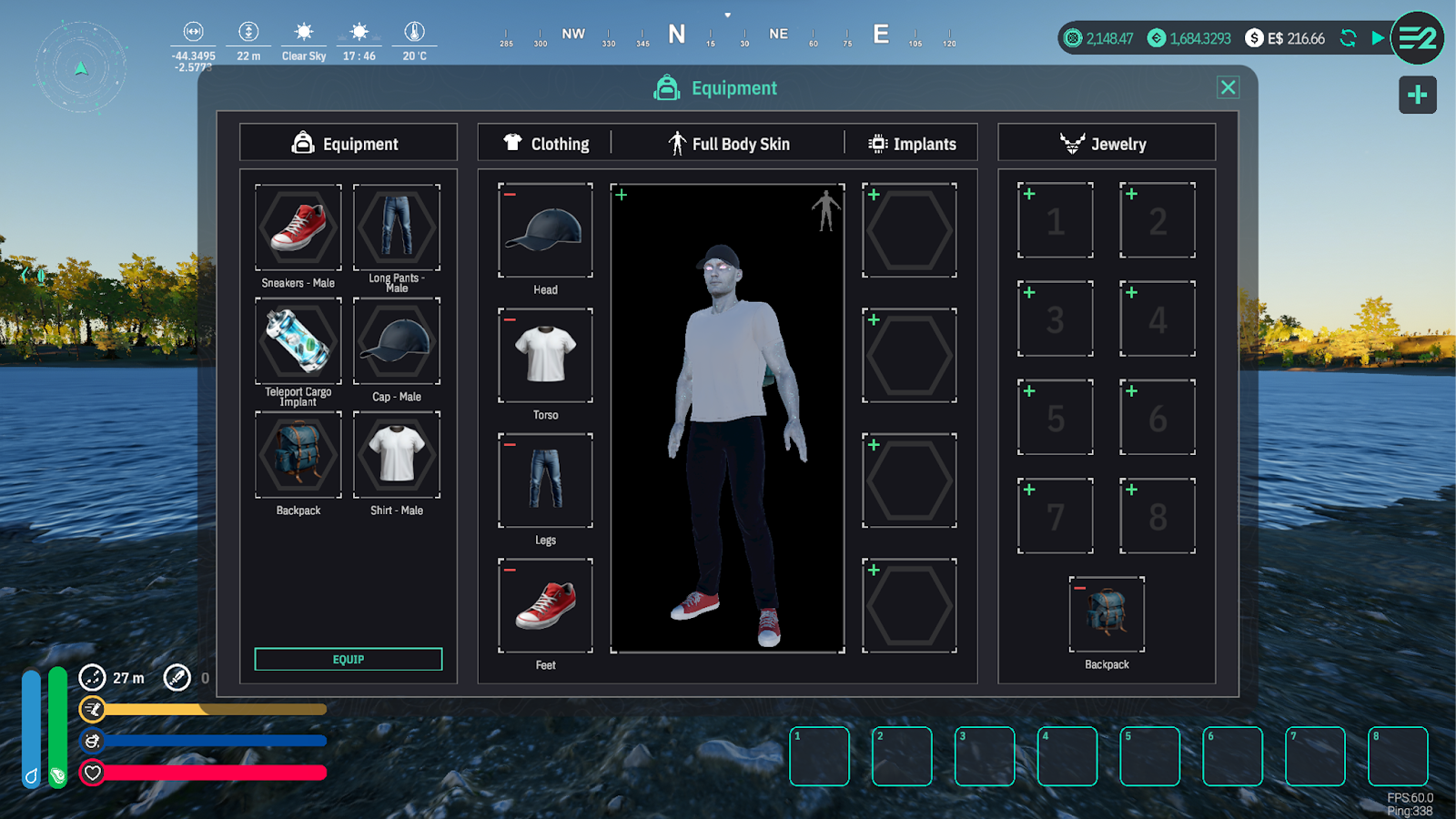Click the Cap - Male inventory item
This screenshot has height=819, width=1456.
point(397,341)
